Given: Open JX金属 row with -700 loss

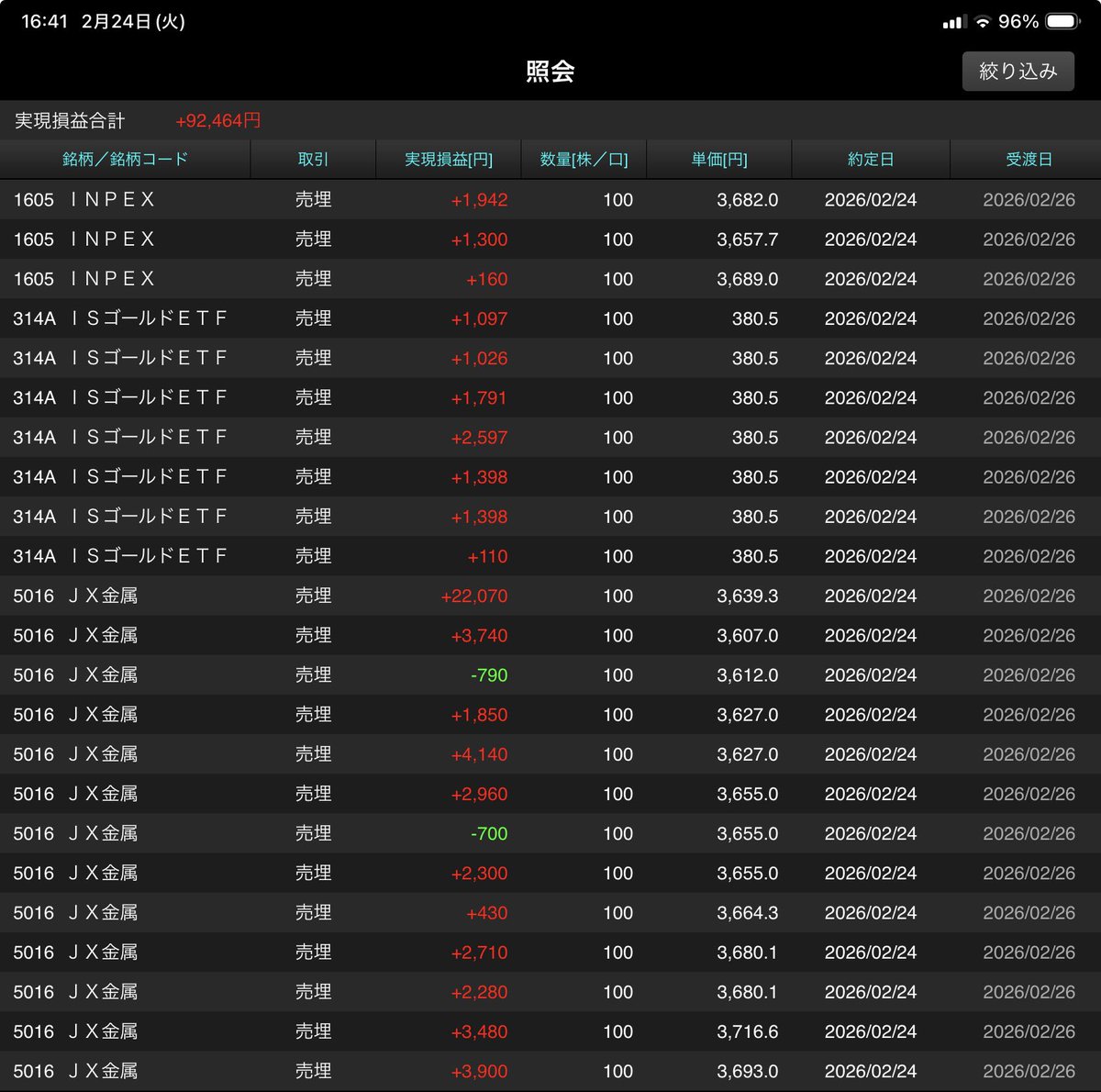Looking at the screenshot, I should [550, 833].
